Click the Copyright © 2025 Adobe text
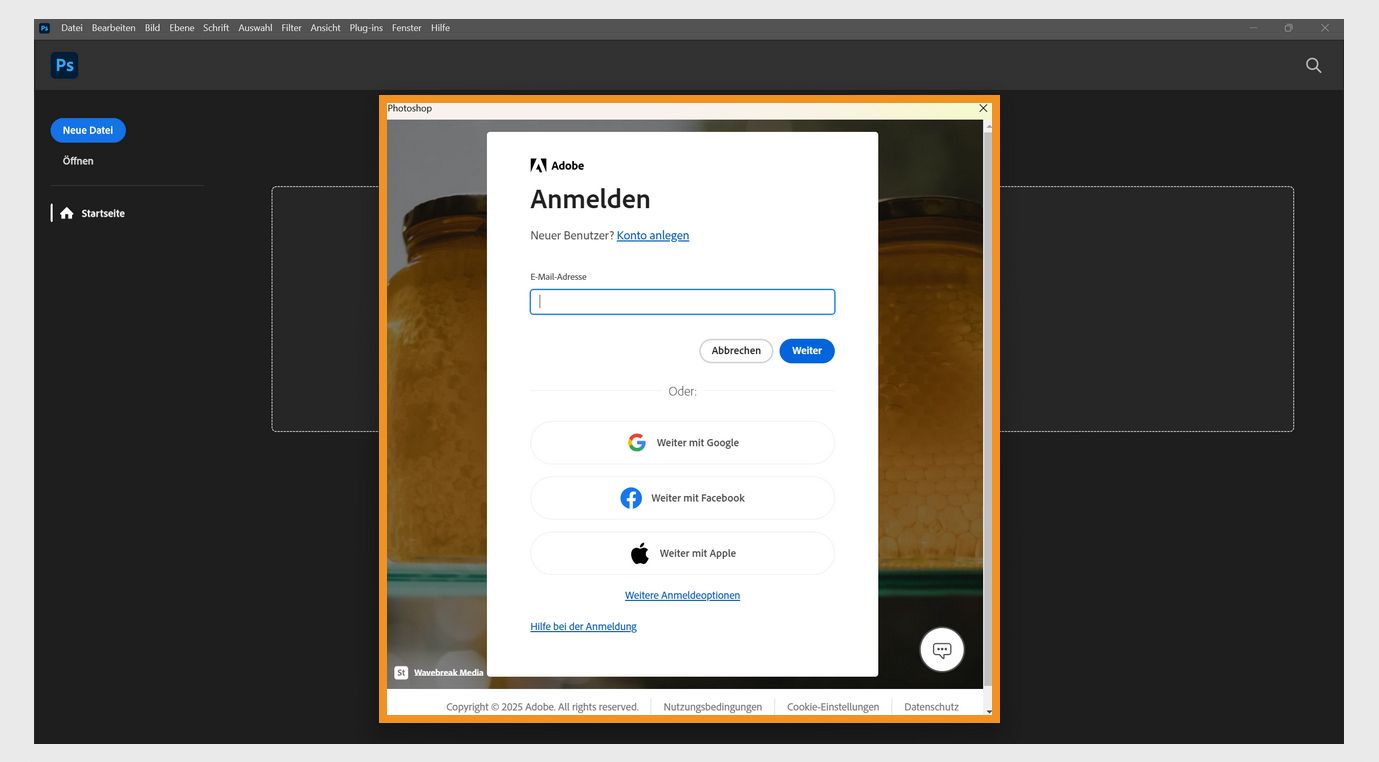This screenshot has height=762, width=1379. click(542, 707)
